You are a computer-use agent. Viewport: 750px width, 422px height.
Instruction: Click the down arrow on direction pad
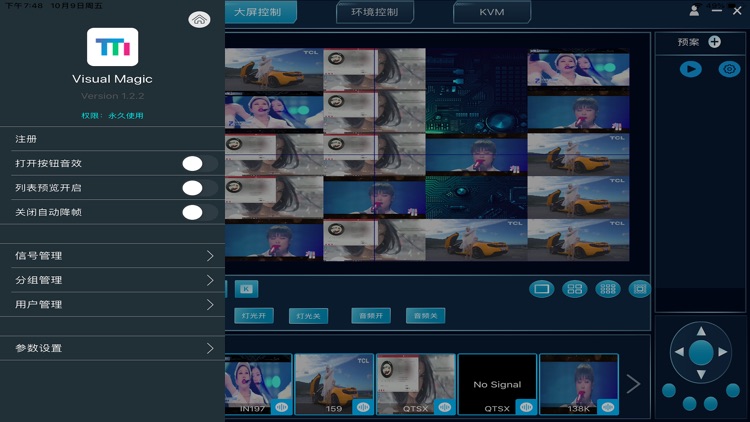coord(701,374)
